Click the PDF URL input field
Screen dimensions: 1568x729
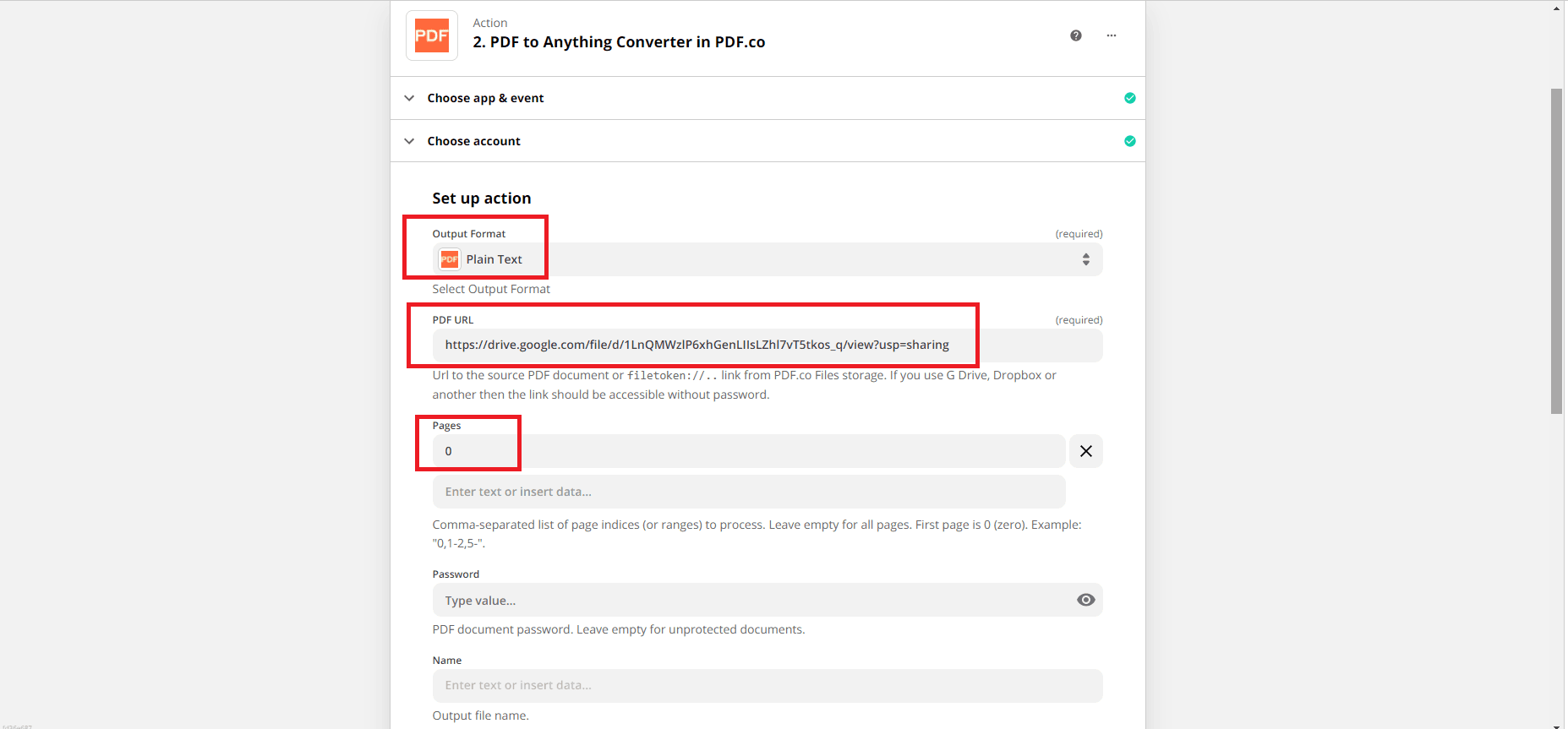(x=766, y=345)
